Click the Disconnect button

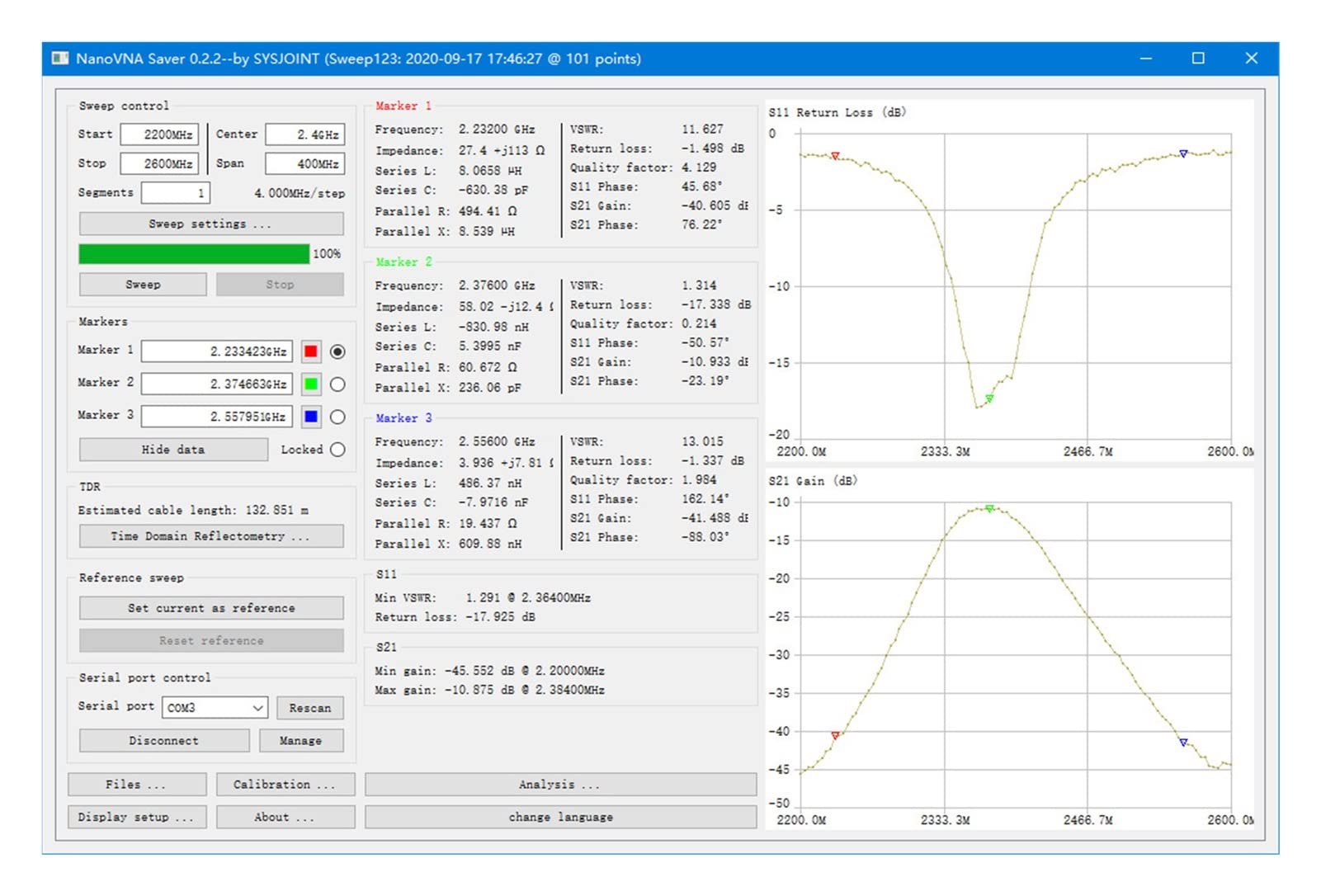pyautogui.click(x=164, y=741)
